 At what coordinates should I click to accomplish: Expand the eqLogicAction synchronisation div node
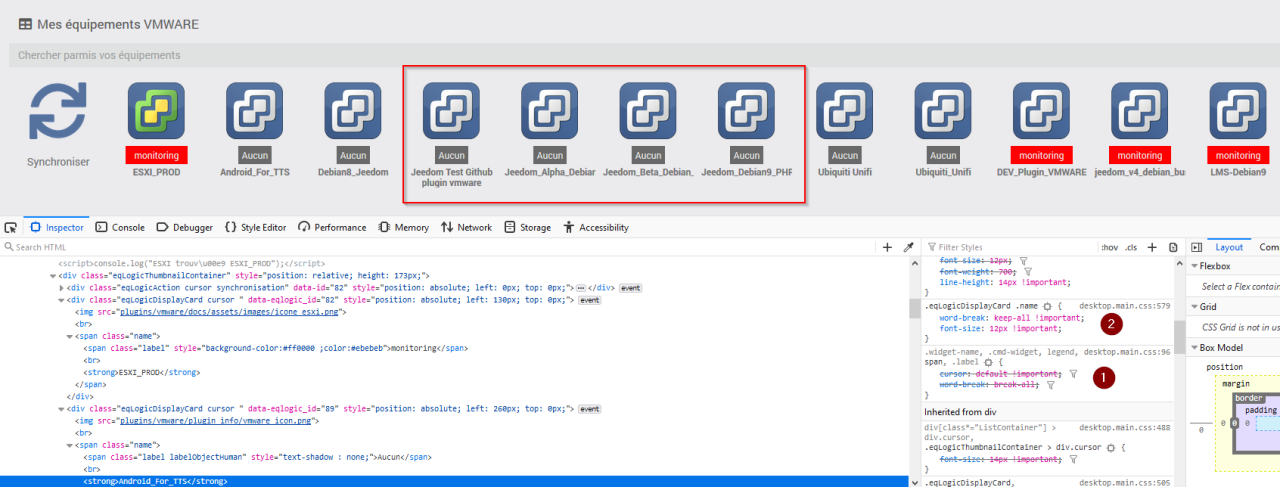(x=60, y=287)
